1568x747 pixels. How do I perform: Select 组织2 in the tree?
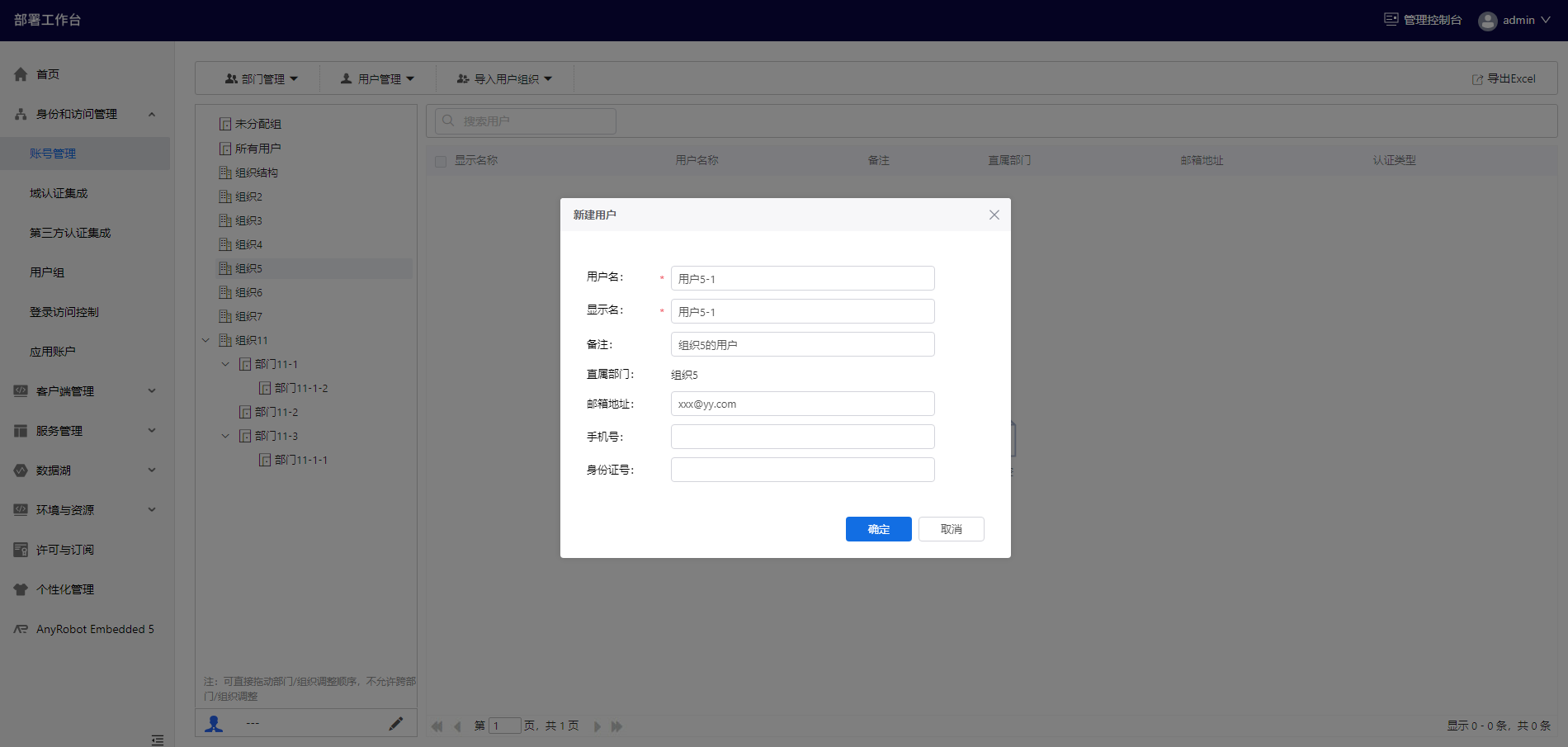click(x=248, y=196)
